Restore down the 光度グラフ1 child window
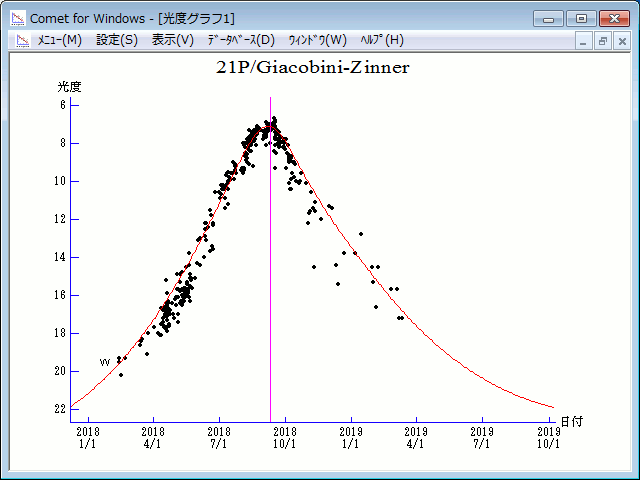The width and height of the screenshot is (640, 480). 603,41
